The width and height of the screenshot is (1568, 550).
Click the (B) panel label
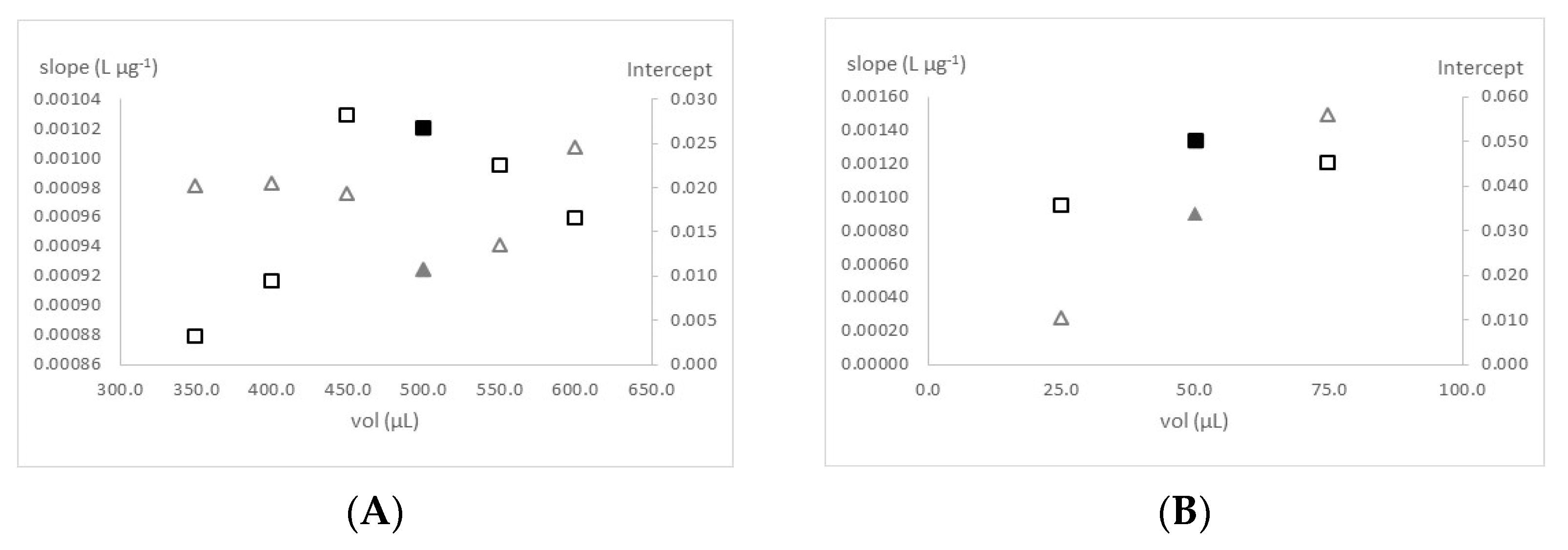[1184, 512]
